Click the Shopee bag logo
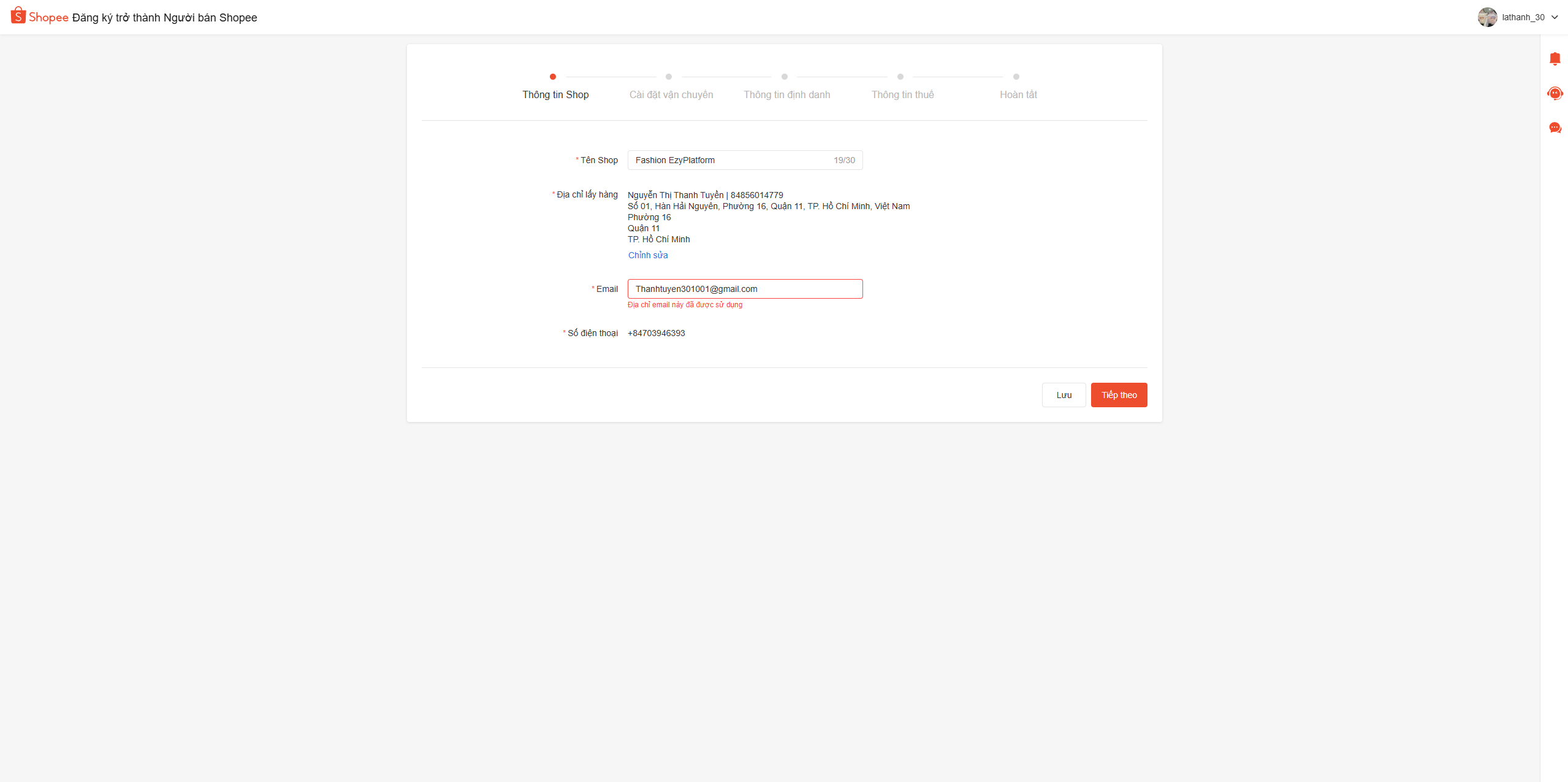 pyautogui.click(x=18, y=16)
